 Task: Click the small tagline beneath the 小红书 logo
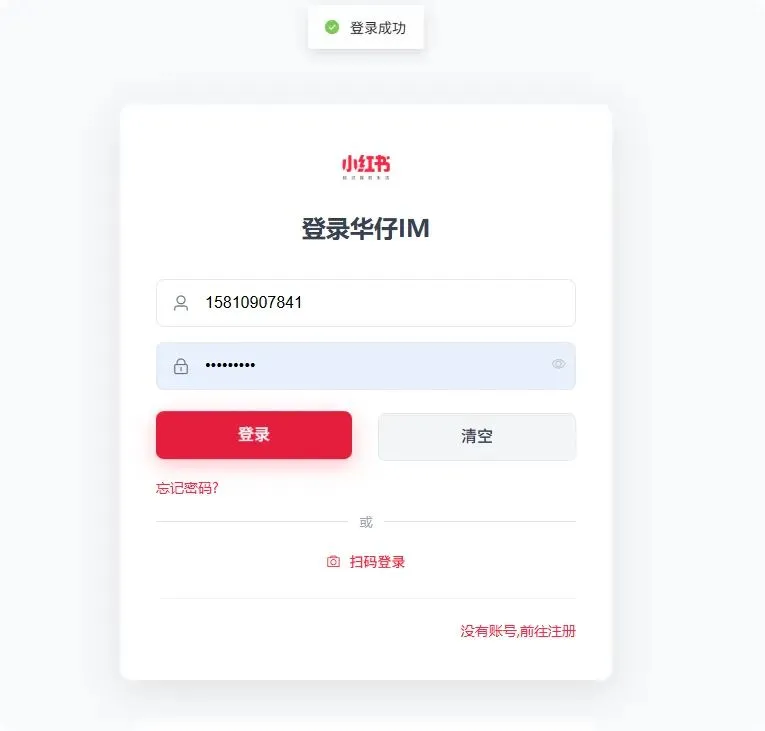[366, 178]
